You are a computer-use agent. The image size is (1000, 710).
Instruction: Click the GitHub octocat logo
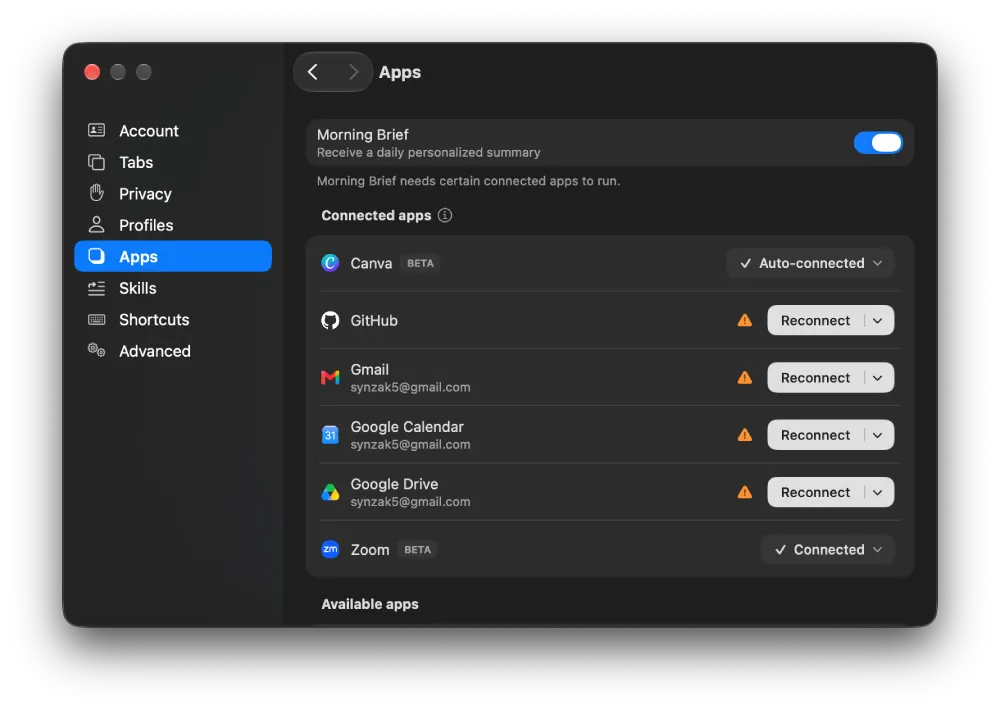[x=330, y=320]
